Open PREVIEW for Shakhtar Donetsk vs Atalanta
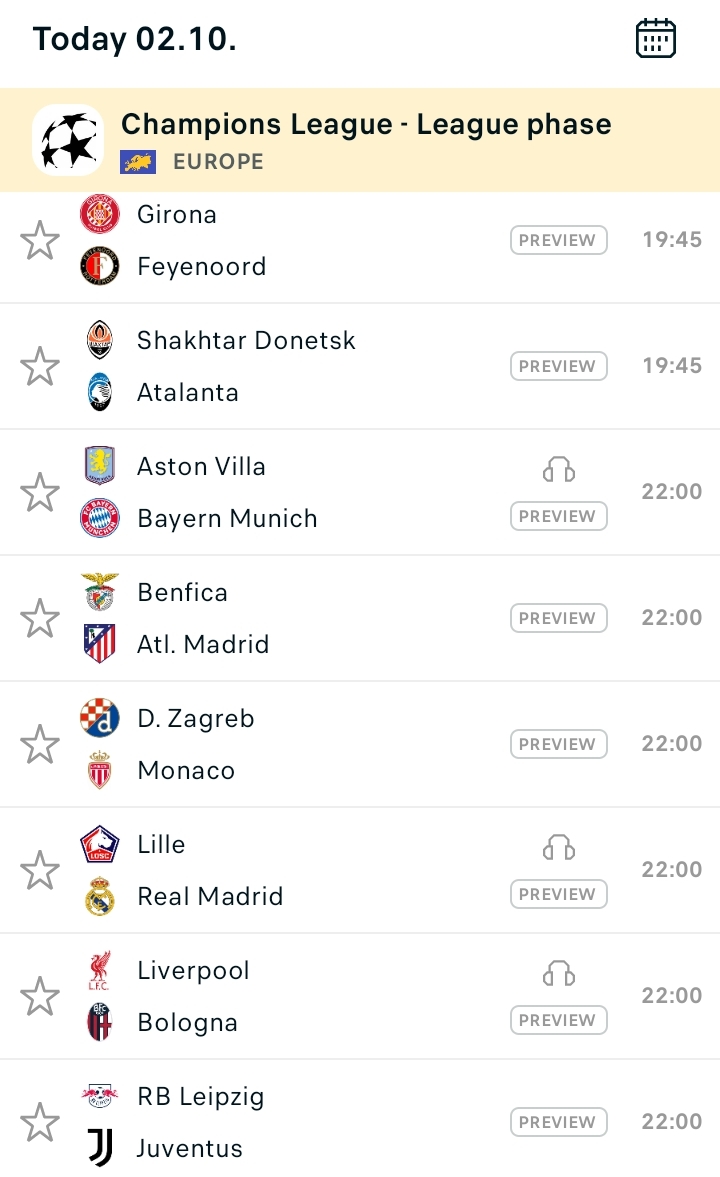The height and width of the screenshot is (1177, 720). [x=559, y=366]
